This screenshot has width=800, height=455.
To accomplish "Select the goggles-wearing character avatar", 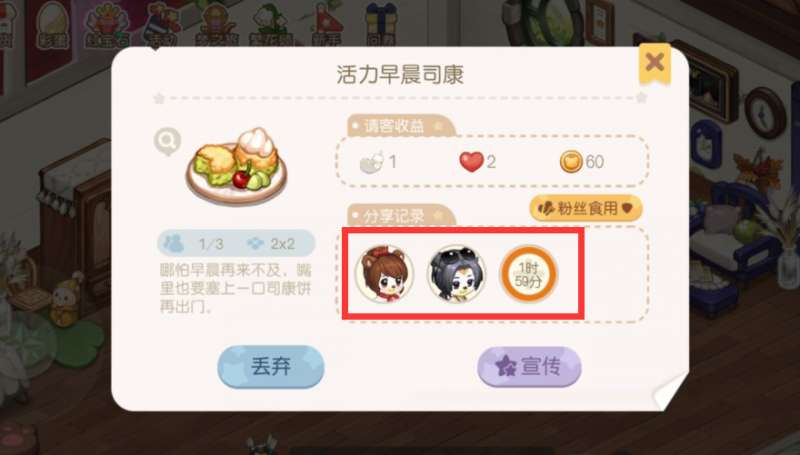I will 456,274.
